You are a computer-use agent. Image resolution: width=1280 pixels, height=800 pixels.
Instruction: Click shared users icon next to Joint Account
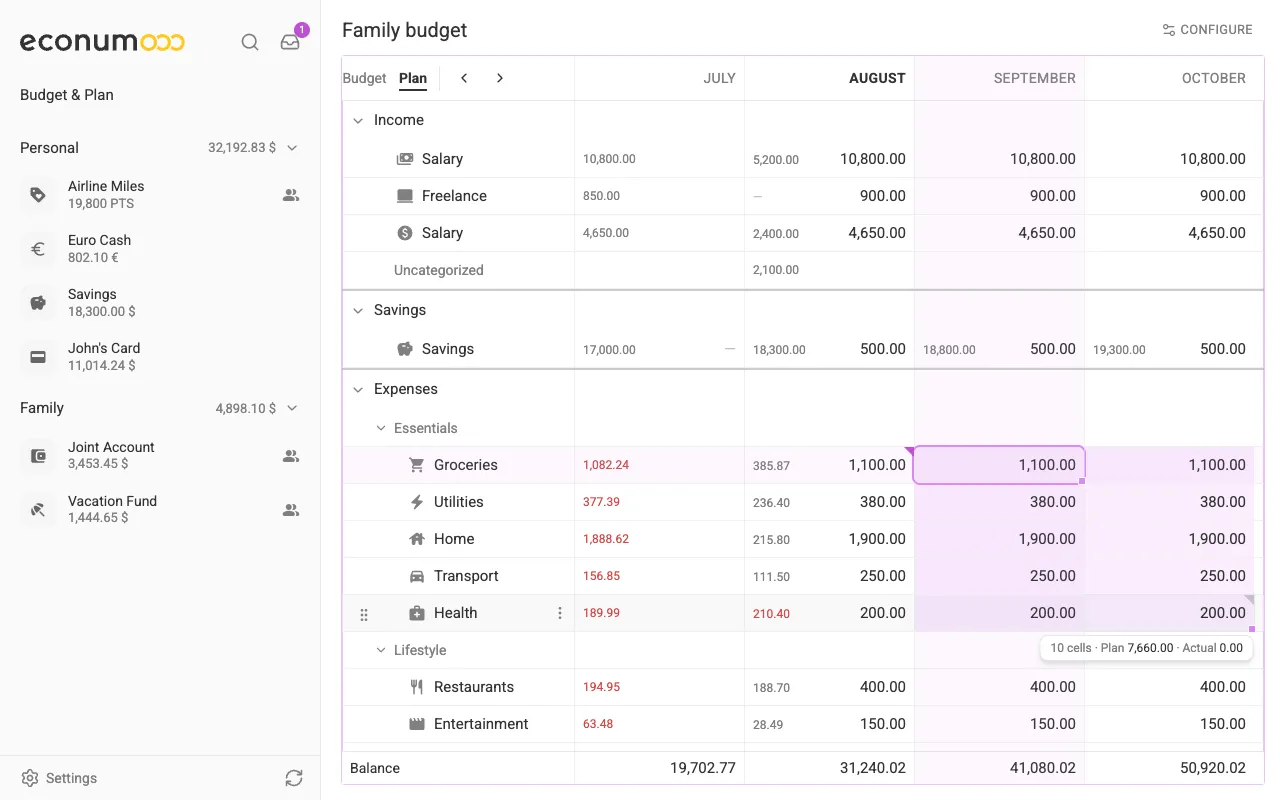(291, 456)
